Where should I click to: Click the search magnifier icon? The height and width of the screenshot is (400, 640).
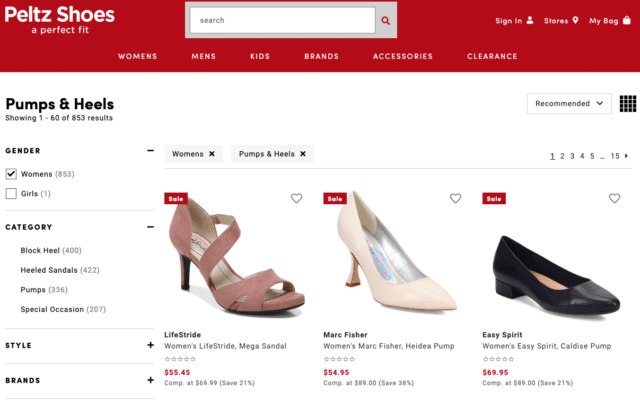[x=386, y=20]
